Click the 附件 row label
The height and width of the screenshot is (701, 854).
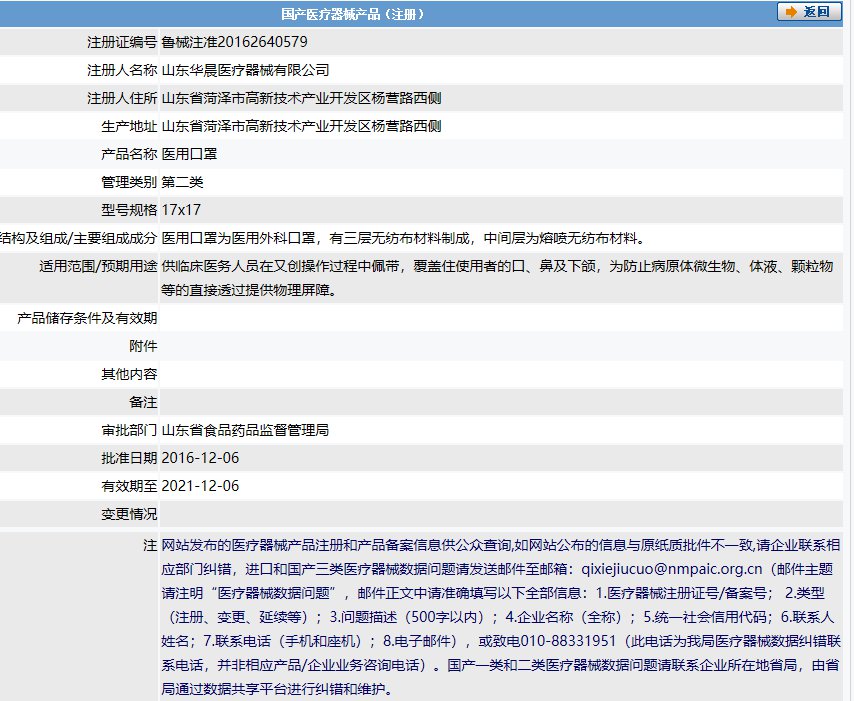click(143, 346)
